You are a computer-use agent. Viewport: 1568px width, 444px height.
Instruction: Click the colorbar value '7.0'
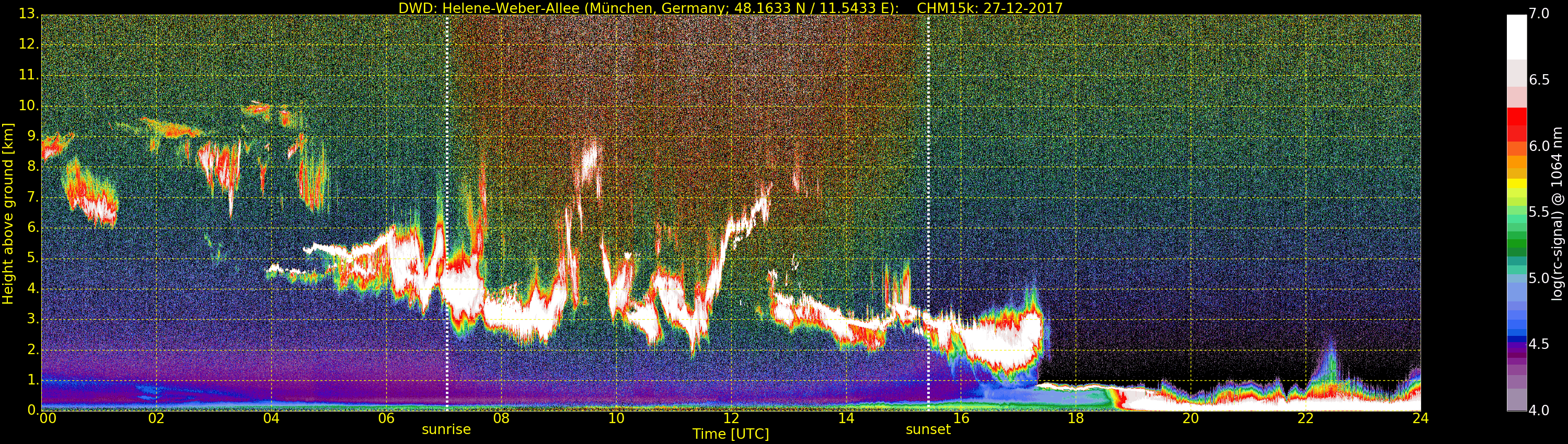pyautogui.click(x=1539, y=14)
